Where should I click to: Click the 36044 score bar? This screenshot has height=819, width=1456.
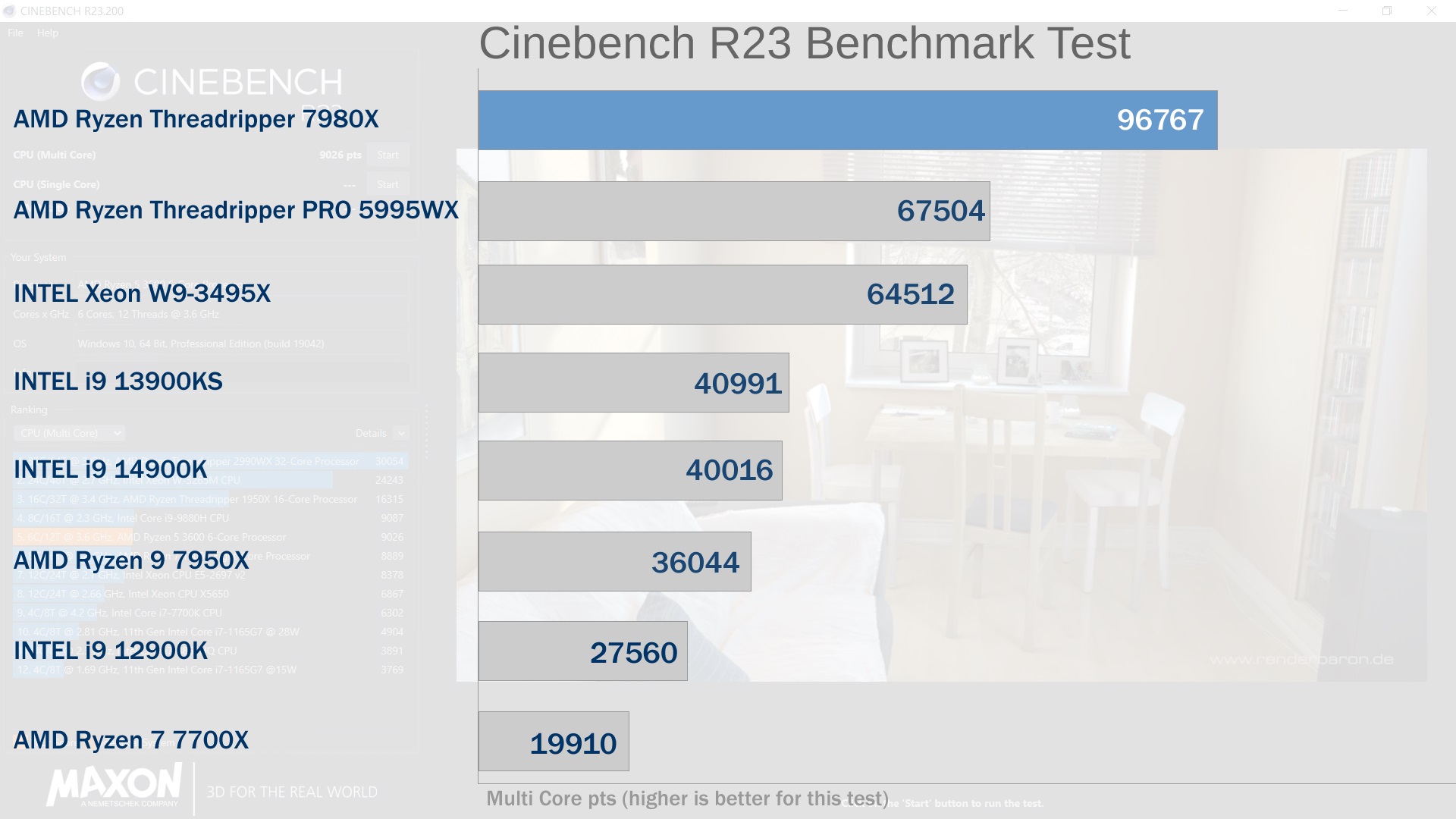click(x=615, y=562)
